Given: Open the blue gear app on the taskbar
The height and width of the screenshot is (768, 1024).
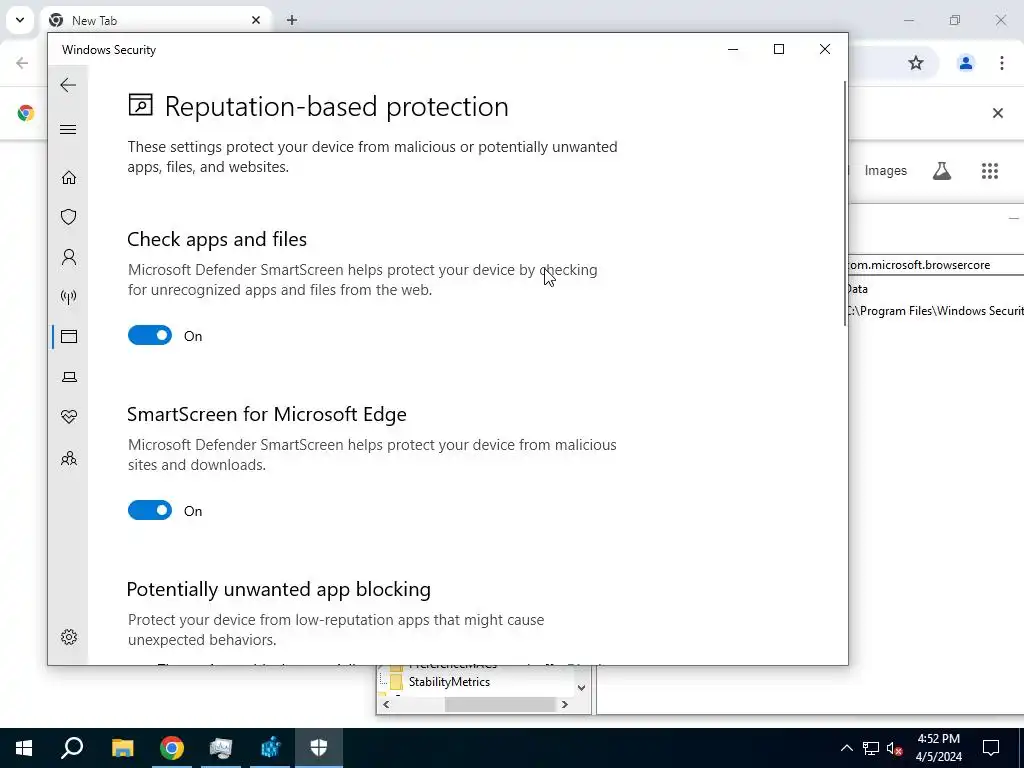Looking at the screenshot, I should [270, 748].
